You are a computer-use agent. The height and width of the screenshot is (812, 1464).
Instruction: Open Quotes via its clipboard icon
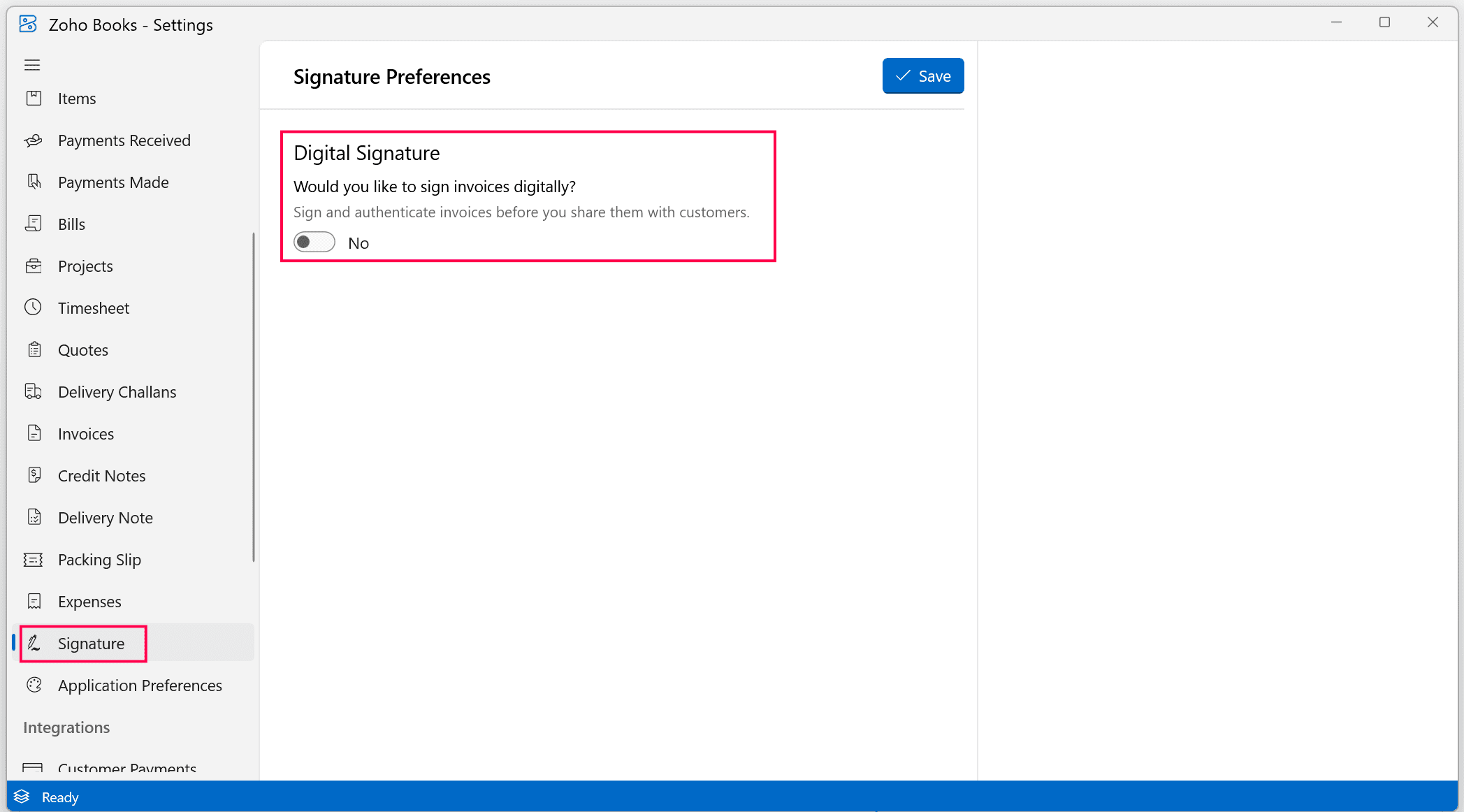click(34, 349)
